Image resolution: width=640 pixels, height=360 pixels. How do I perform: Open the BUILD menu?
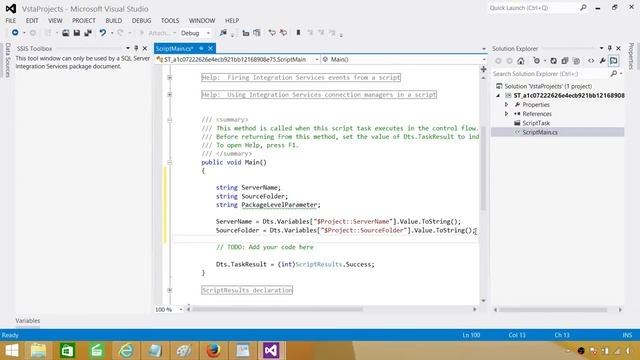tap(113, 20)
